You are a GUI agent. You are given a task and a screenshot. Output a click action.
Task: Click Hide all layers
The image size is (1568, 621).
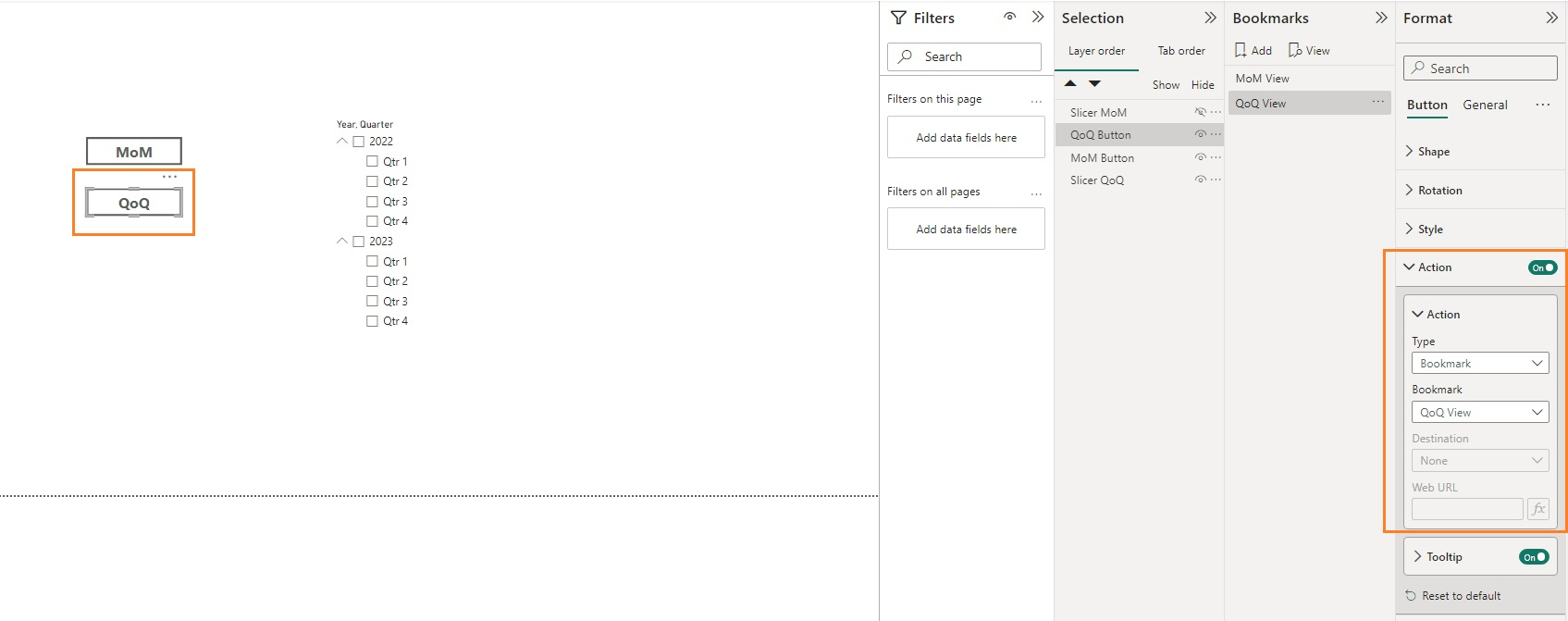(x=1203, y=85)
